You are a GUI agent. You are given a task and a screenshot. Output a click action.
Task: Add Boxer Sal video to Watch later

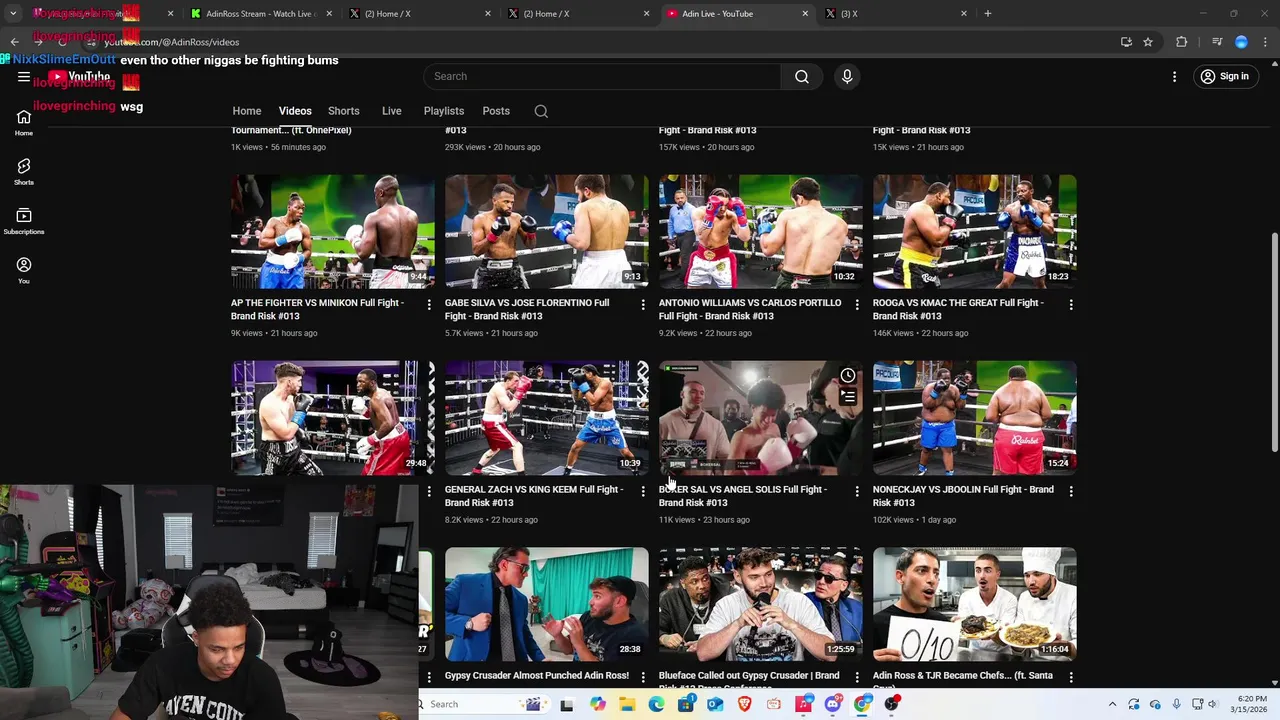pos(848,375)
